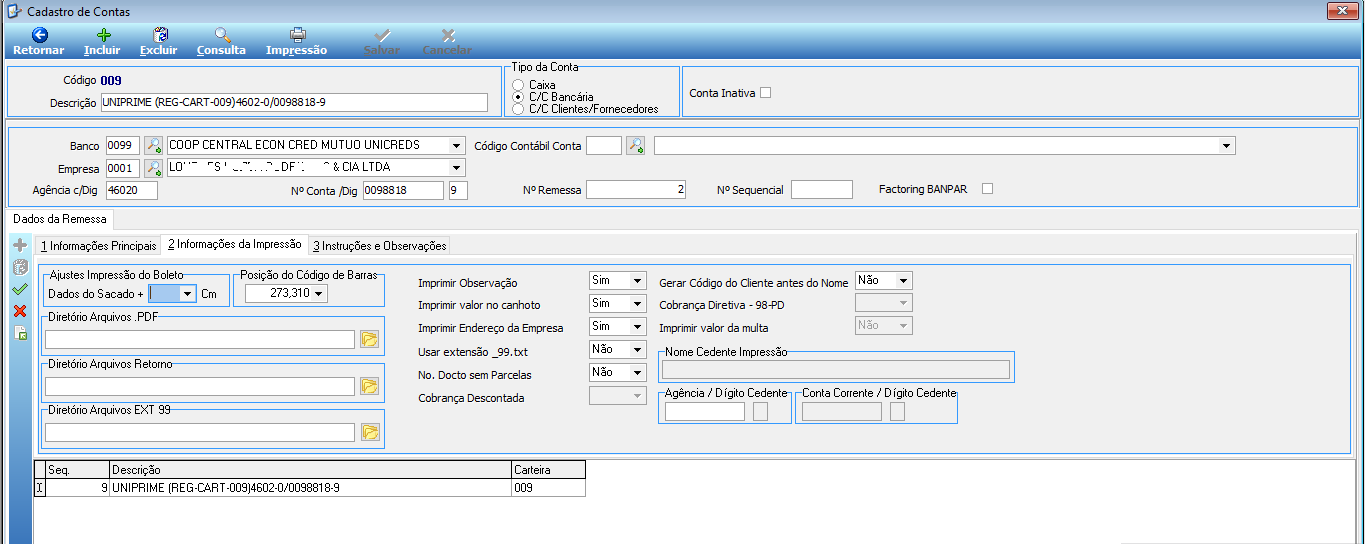Click the Cadastro de Contas title bar icon

click(14, 11)
